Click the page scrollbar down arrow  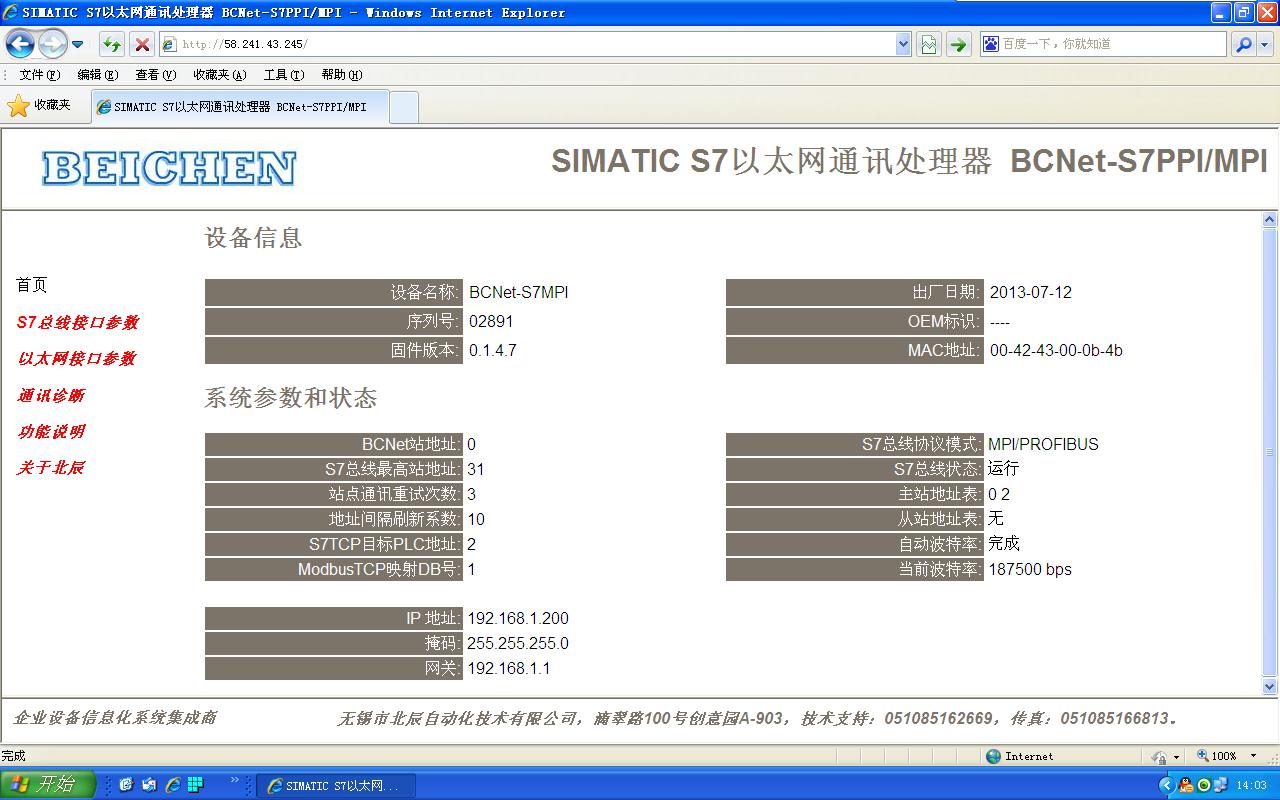pyautogui.click(x=1270, y=687)
